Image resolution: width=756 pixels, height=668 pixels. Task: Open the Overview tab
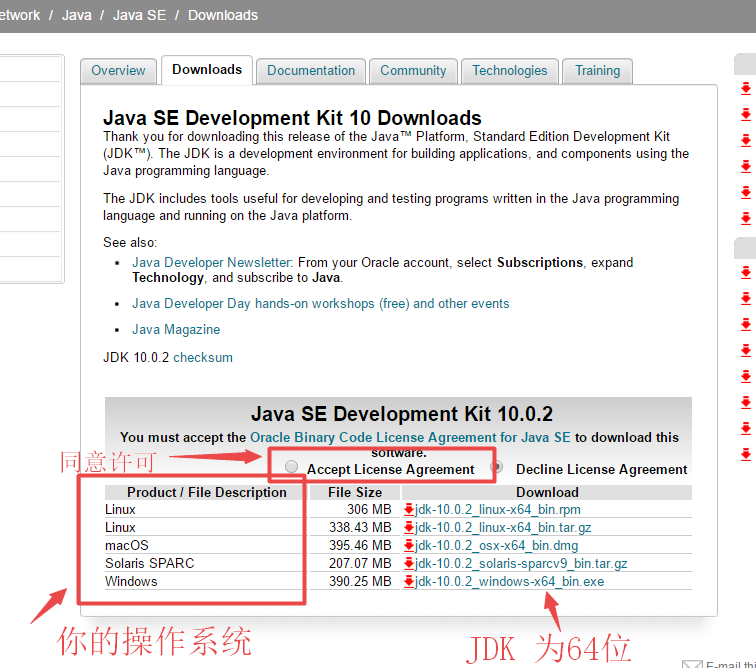(x=118, y=71)
